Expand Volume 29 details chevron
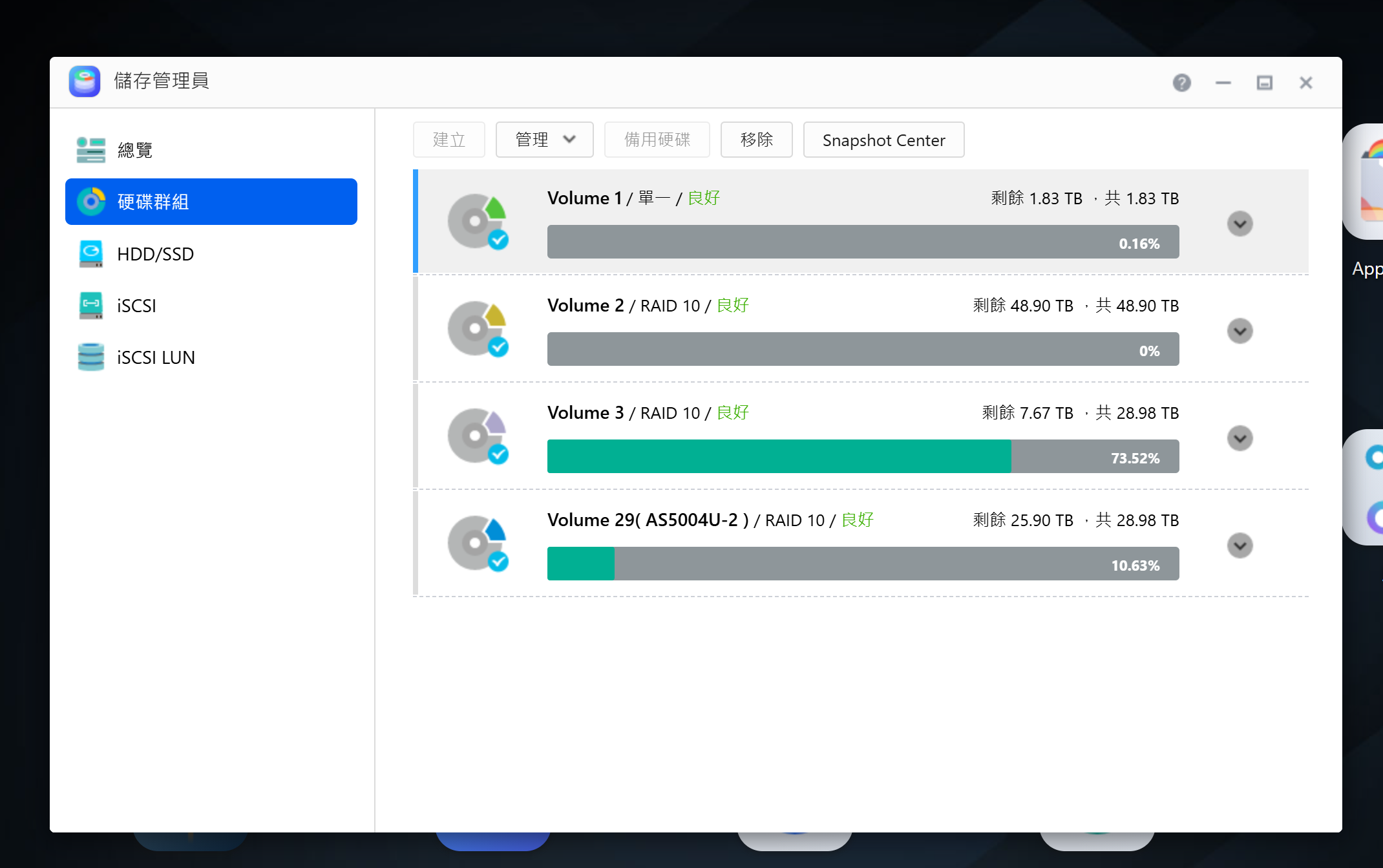1383x868 pixels. pos(1240,546)
